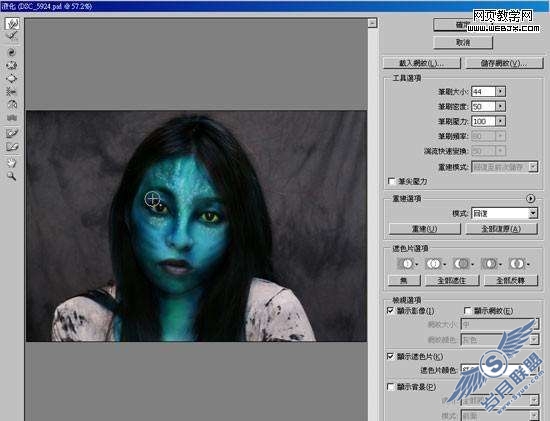Select the Hand tool
This screenshot has width=550, height=421.
click(12, 163)
